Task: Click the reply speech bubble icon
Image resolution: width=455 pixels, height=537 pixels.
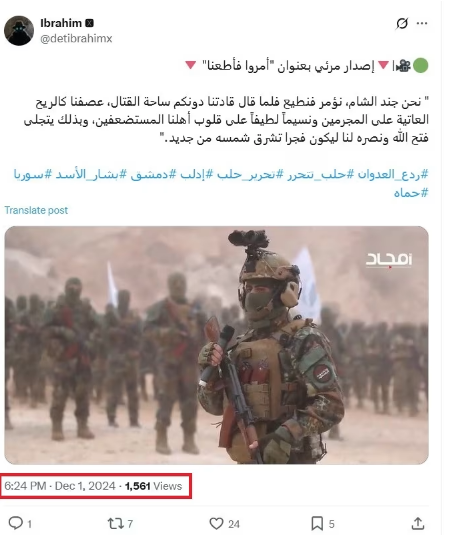Action: (16, 523)
